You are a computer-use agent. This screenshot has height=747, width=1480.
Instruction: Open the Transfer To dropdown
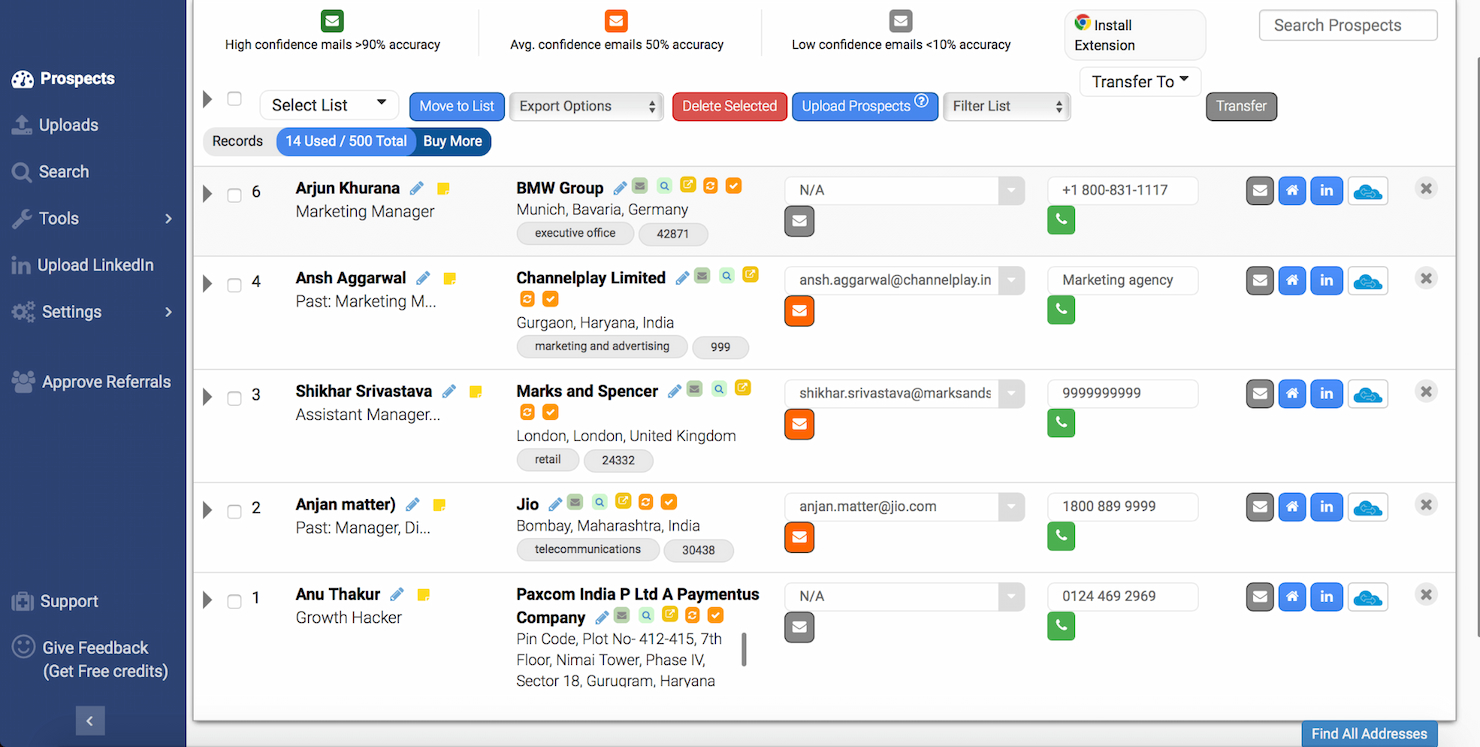1139,81
